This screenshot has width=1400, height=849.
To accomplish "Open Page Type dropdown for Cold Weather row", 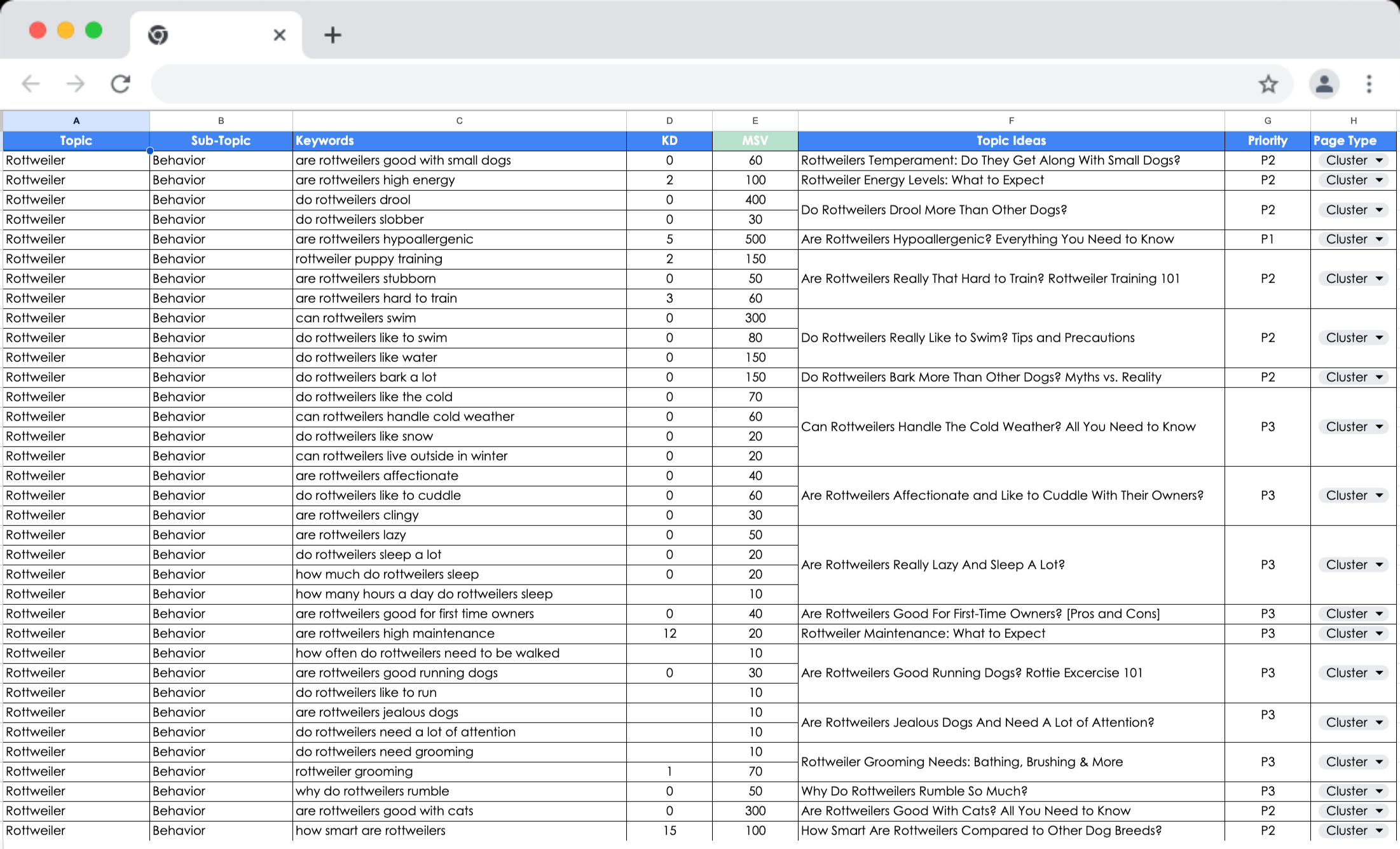I will click(1355, 427).
